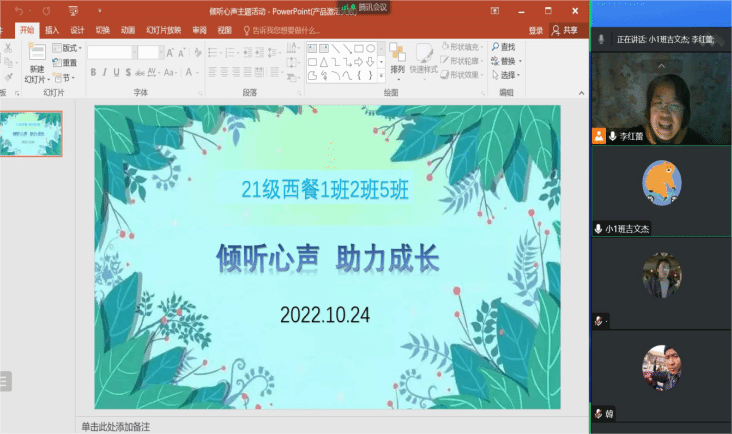
Task: Toggle Italic formatting
Action: (105, 72)
